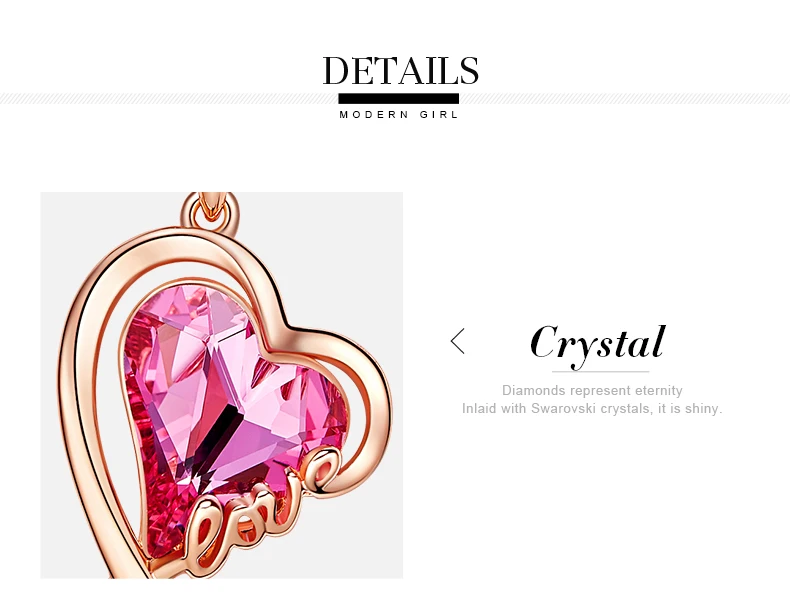Click the MODERN GIRL subtitle text
Screen dimensions: 790x598
click(x=399, y=115)
